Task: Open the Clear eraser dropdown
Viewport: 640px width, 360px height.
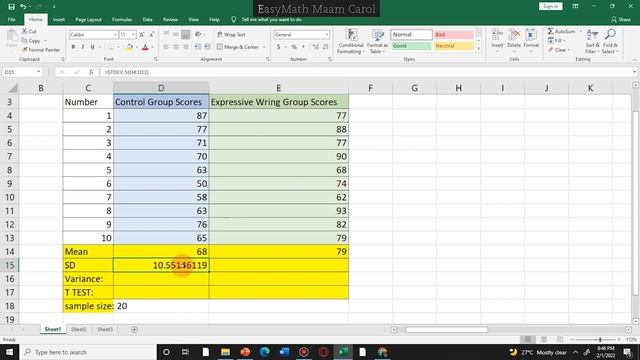Action: (559, 50)
